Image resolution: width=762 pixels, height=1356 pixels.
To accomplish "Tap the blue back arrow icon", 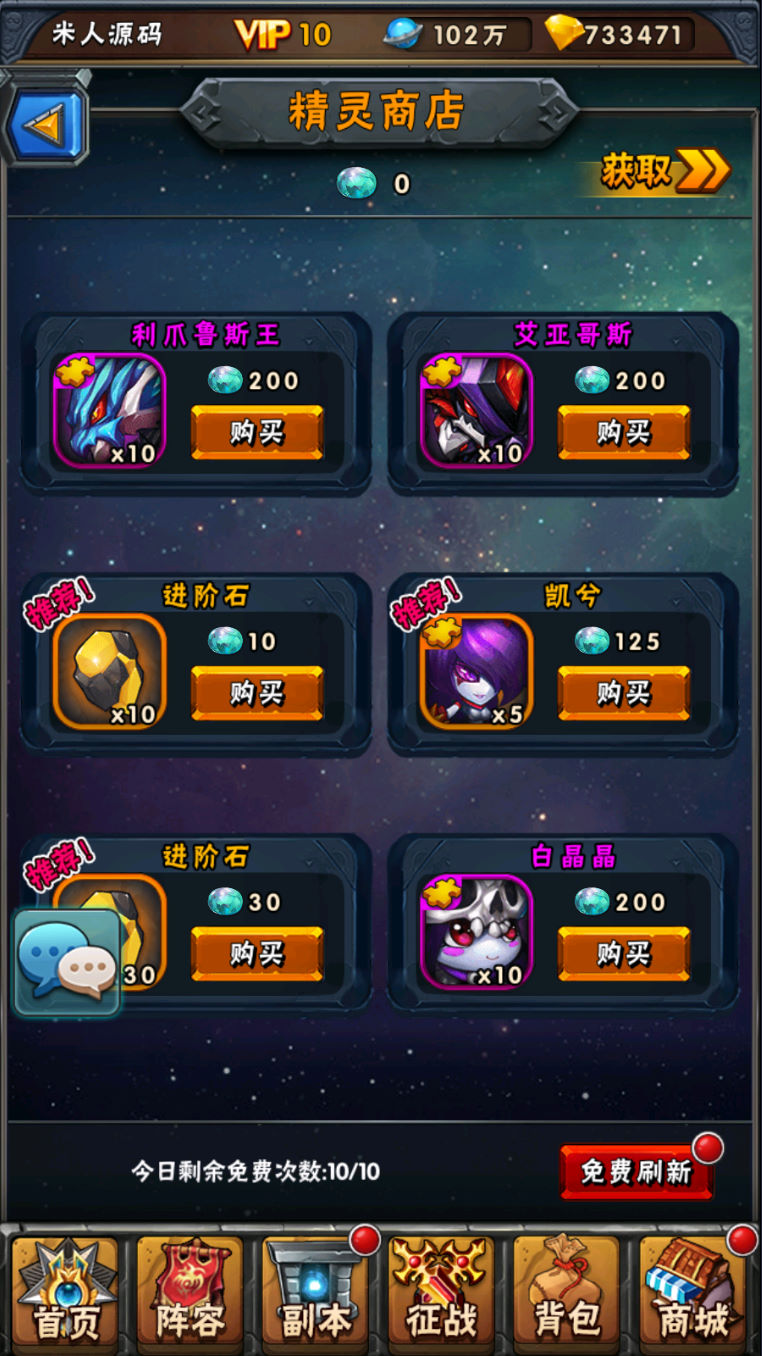I will click(x=46, y=124).
